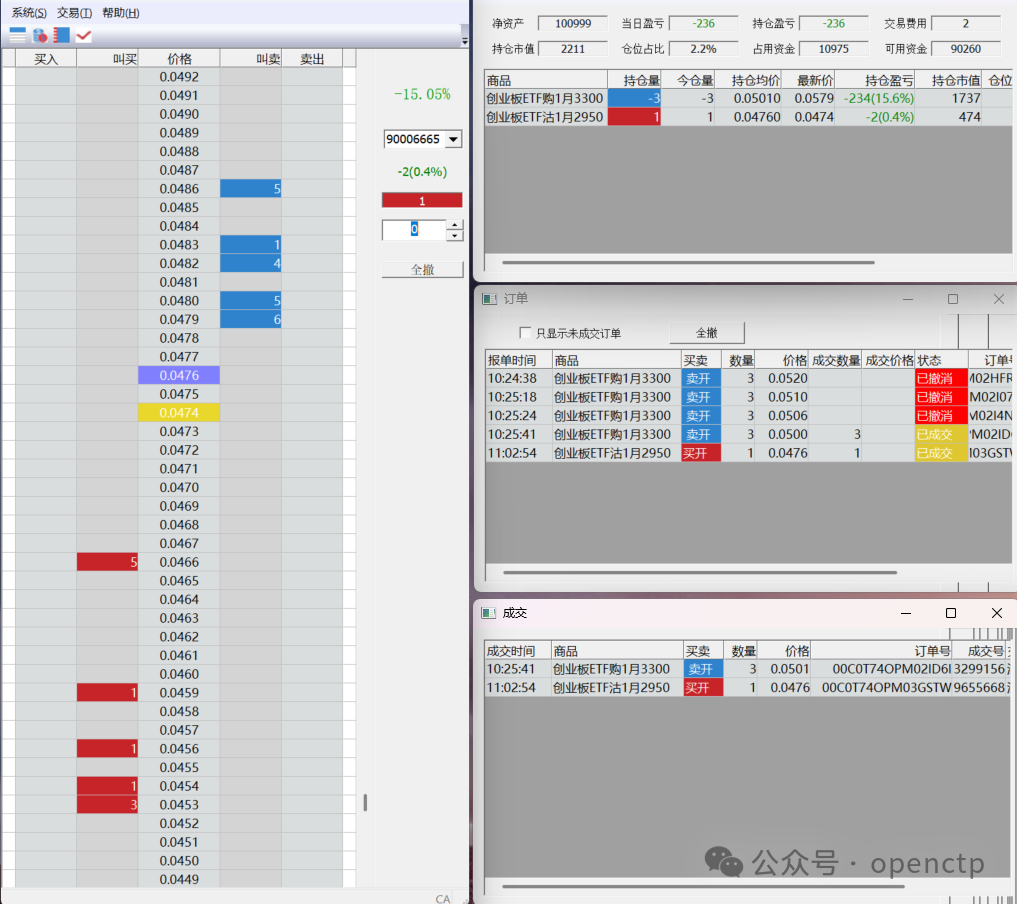Minimize the 成交 window
The width and height of the screenshot is (1017, 904).
coord(906,613)
